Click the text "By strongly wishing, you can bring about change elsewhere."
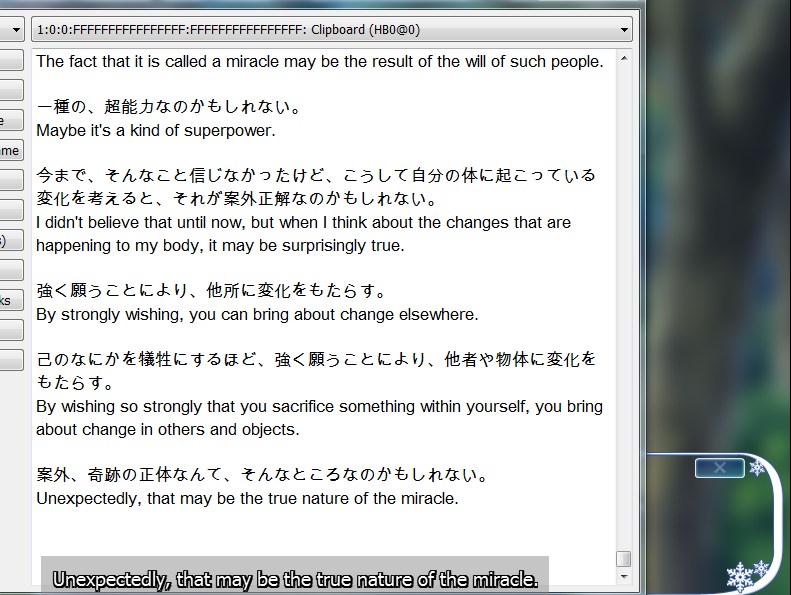The height and width of the screenshot is (595, 791). pyautogui.click(x=257, y=314)
